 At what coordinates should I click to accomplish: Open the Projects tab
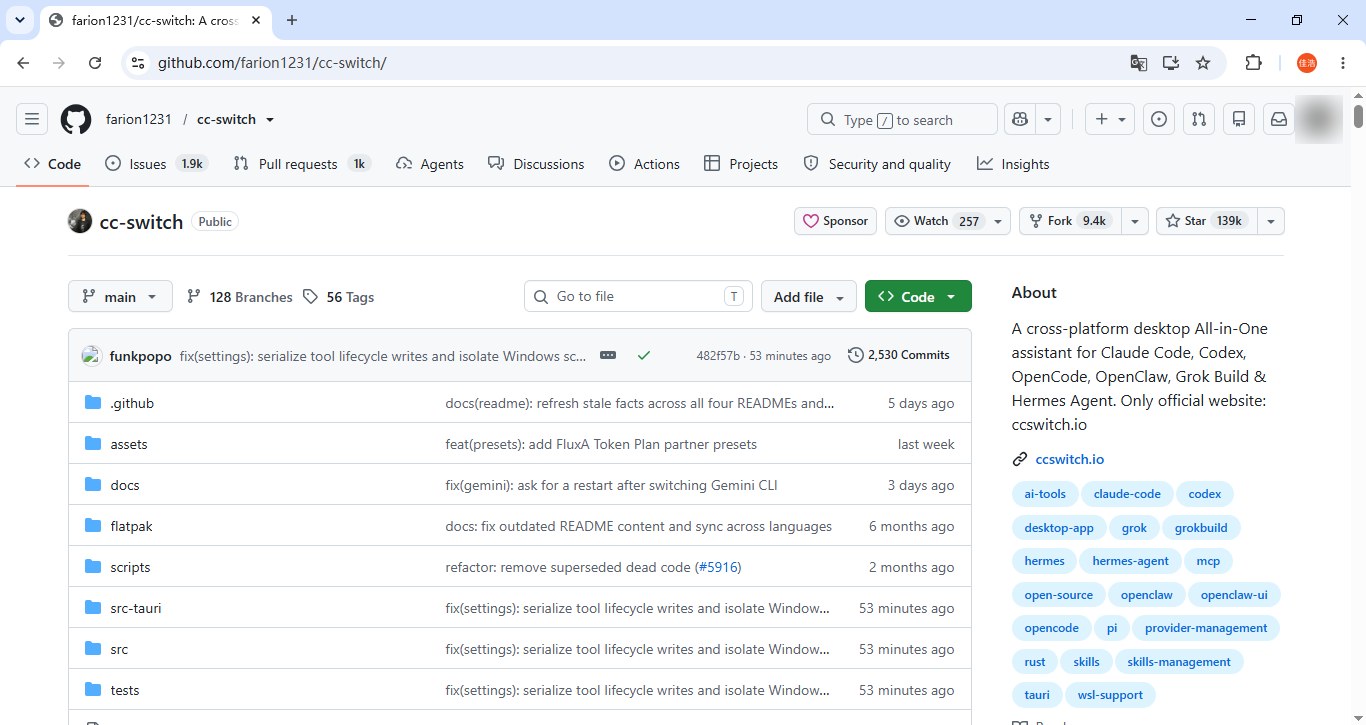[x=741, y=164]
